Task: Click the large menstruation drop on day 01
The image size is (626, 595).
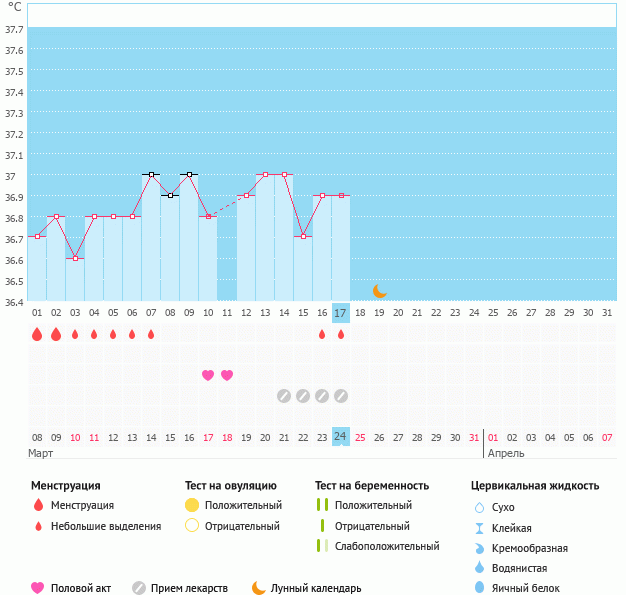Action: coord(37,334)
